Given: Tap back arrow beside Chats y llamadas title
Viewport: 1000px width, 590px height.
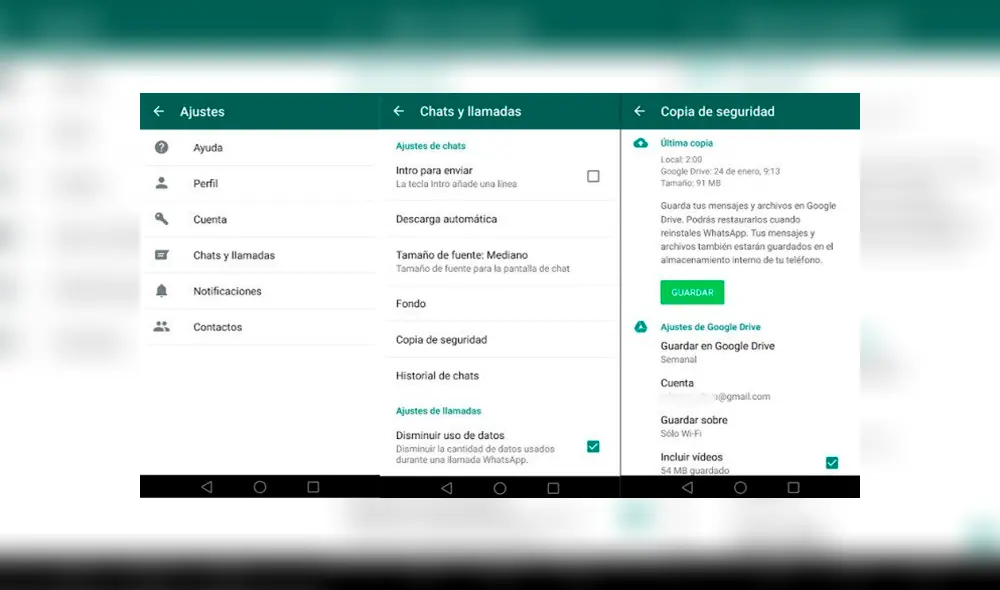Looking at the screenshot, I should pos(399,111).
